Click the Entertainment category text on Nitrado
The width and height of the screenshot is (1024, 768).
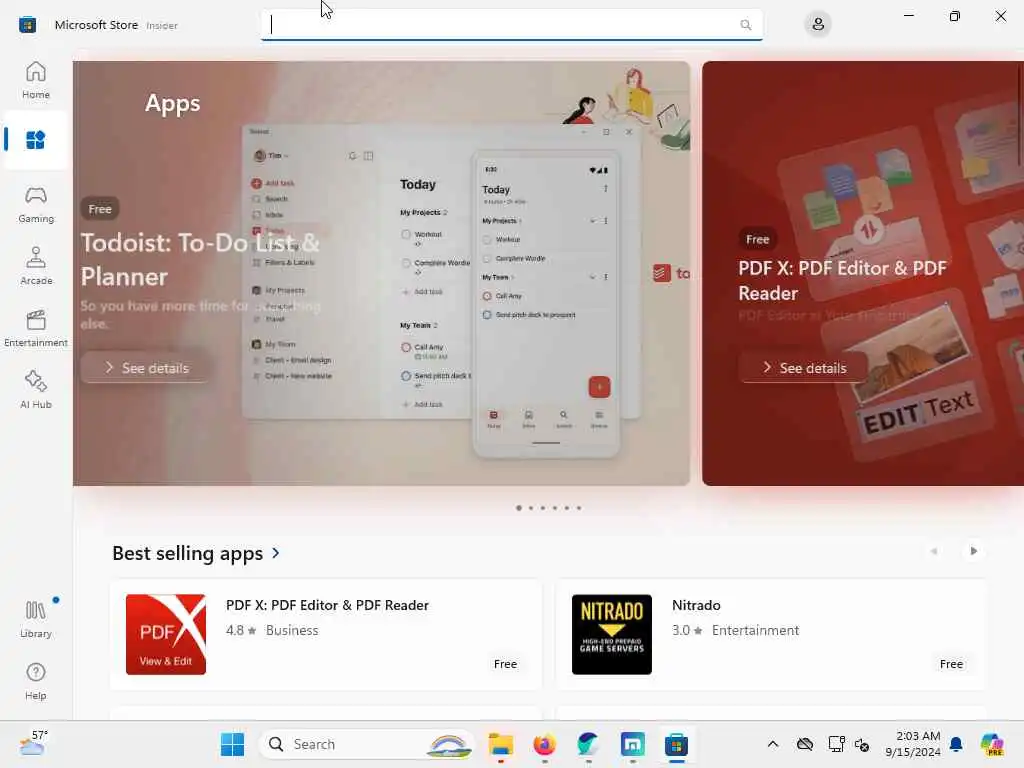point(755,630)
